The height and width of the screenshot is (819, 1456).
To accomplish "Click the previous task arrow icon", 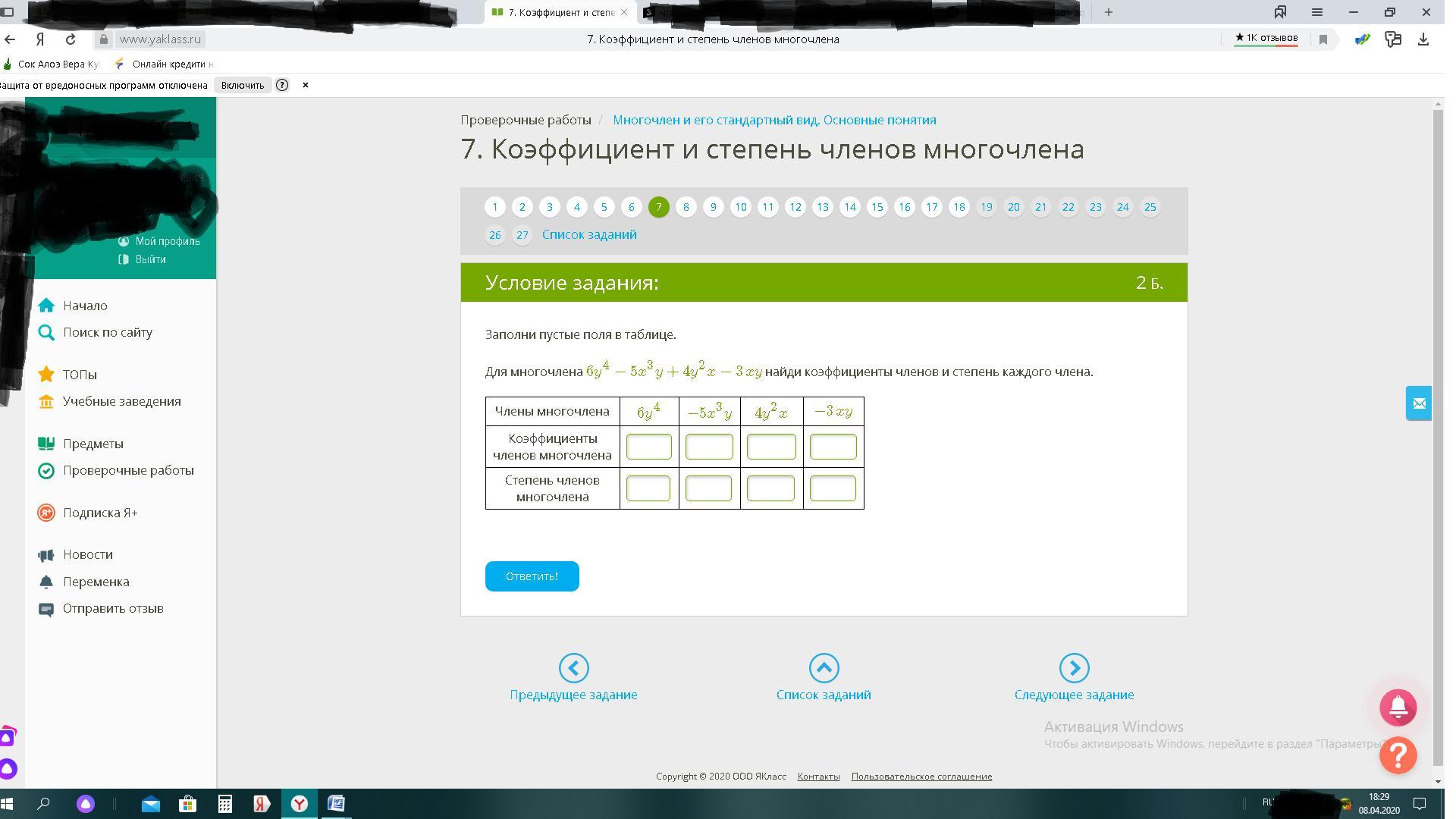I will click(x=573, y=668).
